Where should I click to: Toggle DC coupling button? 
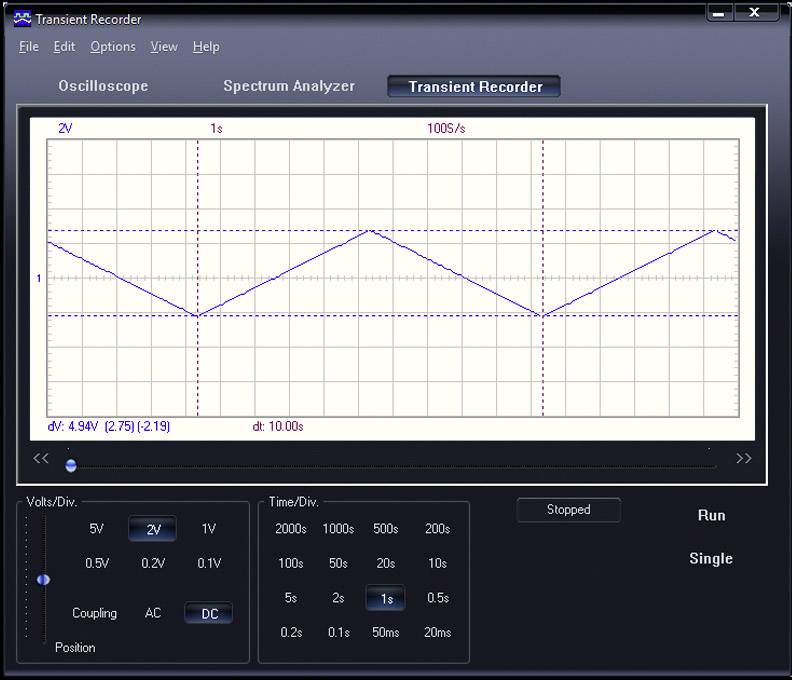[x=209, y=614]
